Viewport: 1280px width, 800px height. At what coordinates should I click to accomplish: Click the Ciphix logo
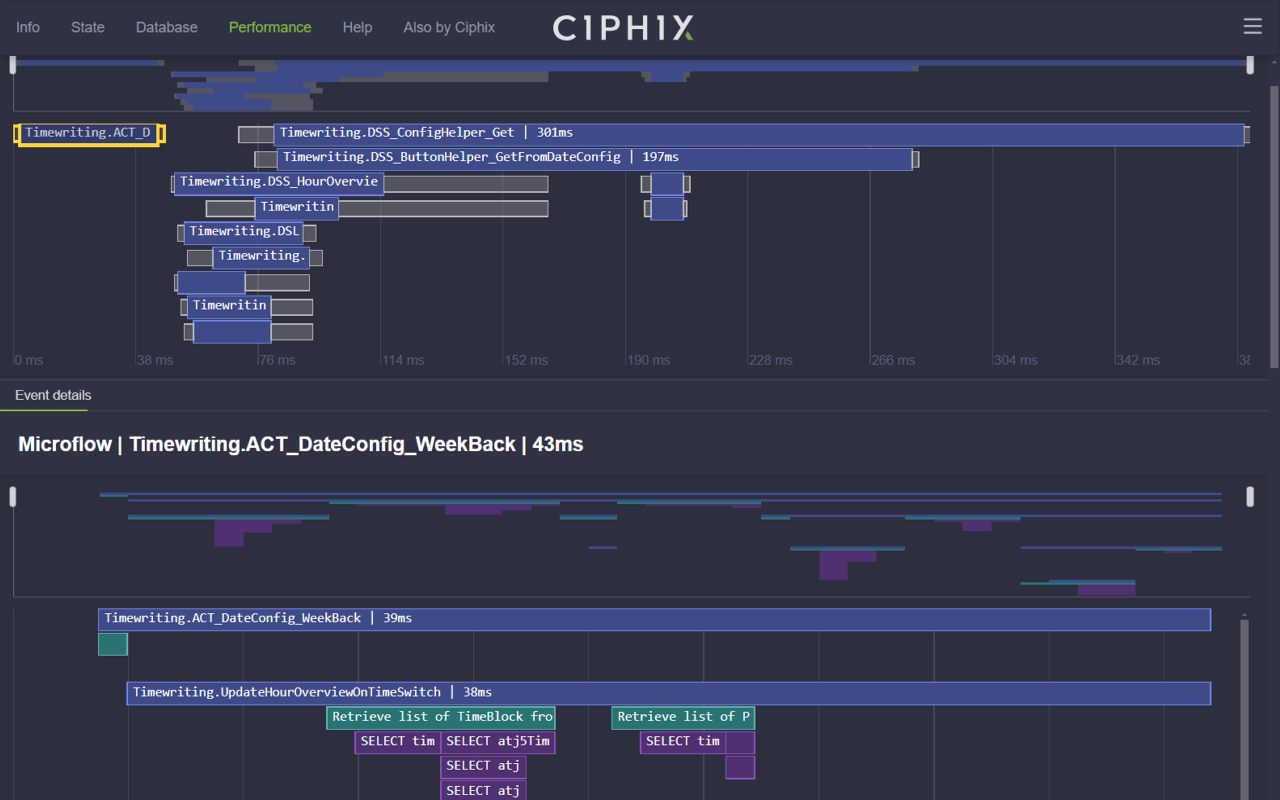(x=622, y=28)
